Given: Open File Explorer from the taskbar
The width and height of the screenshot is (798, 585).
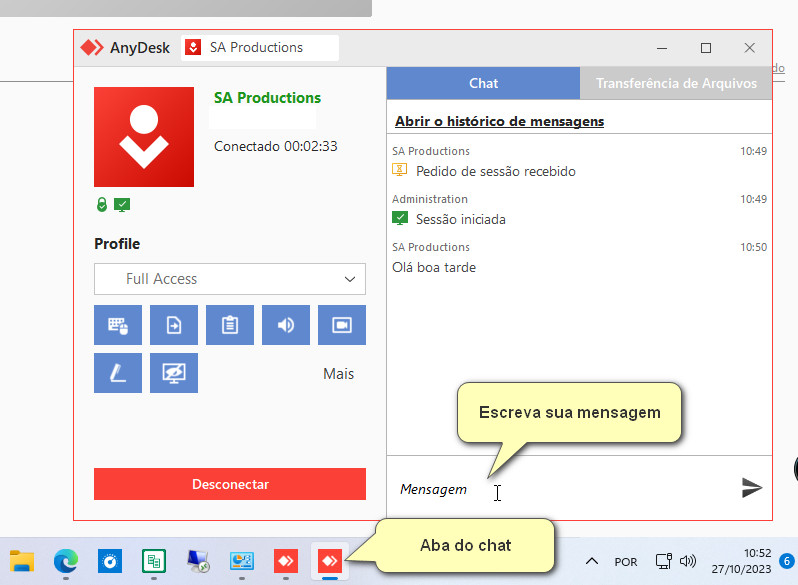Looking at the screenshot, I should point(22,561).
